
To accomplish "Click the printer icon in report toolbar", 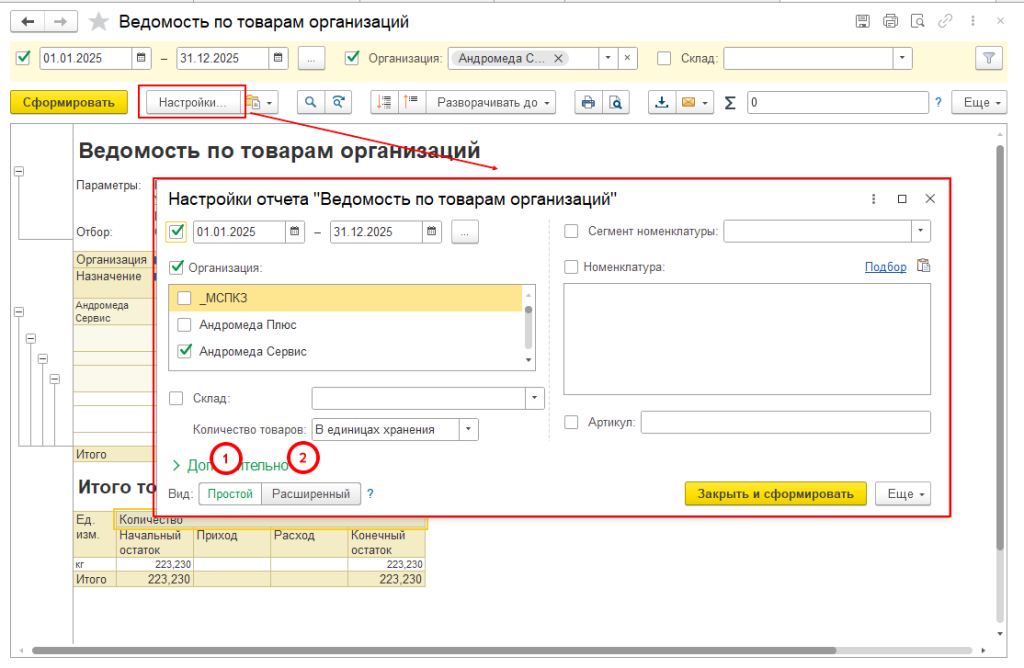I will pos(589,102).
